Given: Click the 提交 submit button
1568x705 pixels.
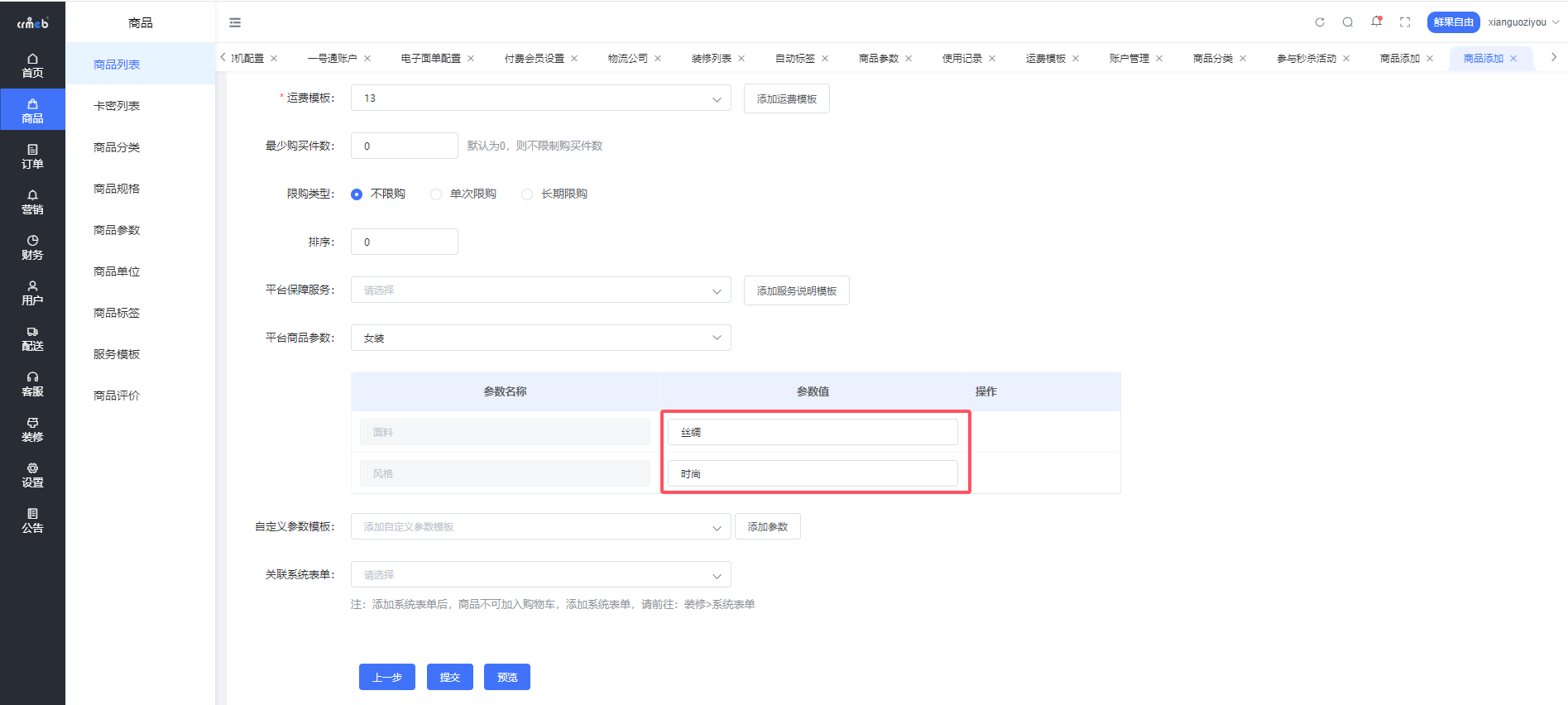Looking at the screenshot, I should [x=449, y=677].
